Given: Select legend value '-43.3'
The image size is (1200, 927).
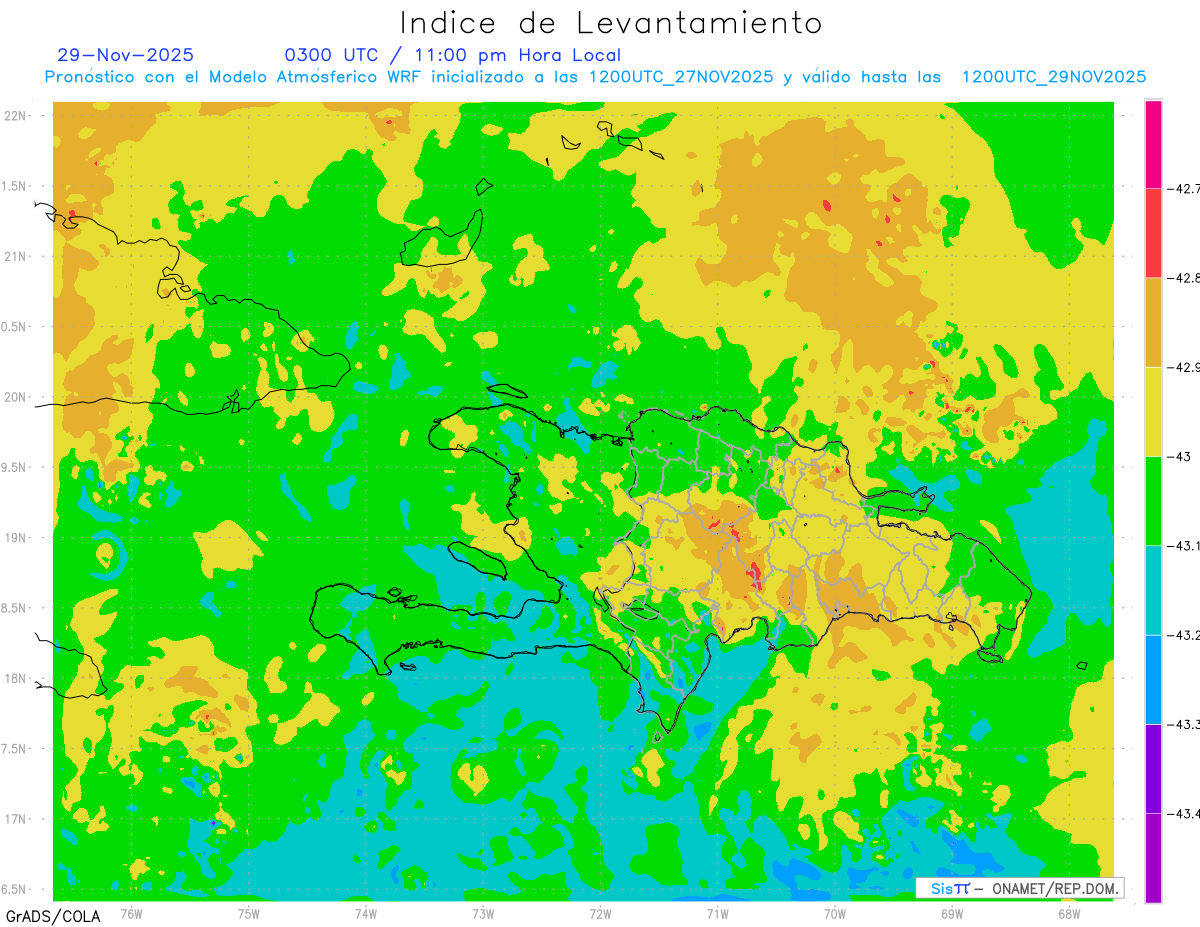Looking at the screenshot, I should click(x=1183, y=724).
